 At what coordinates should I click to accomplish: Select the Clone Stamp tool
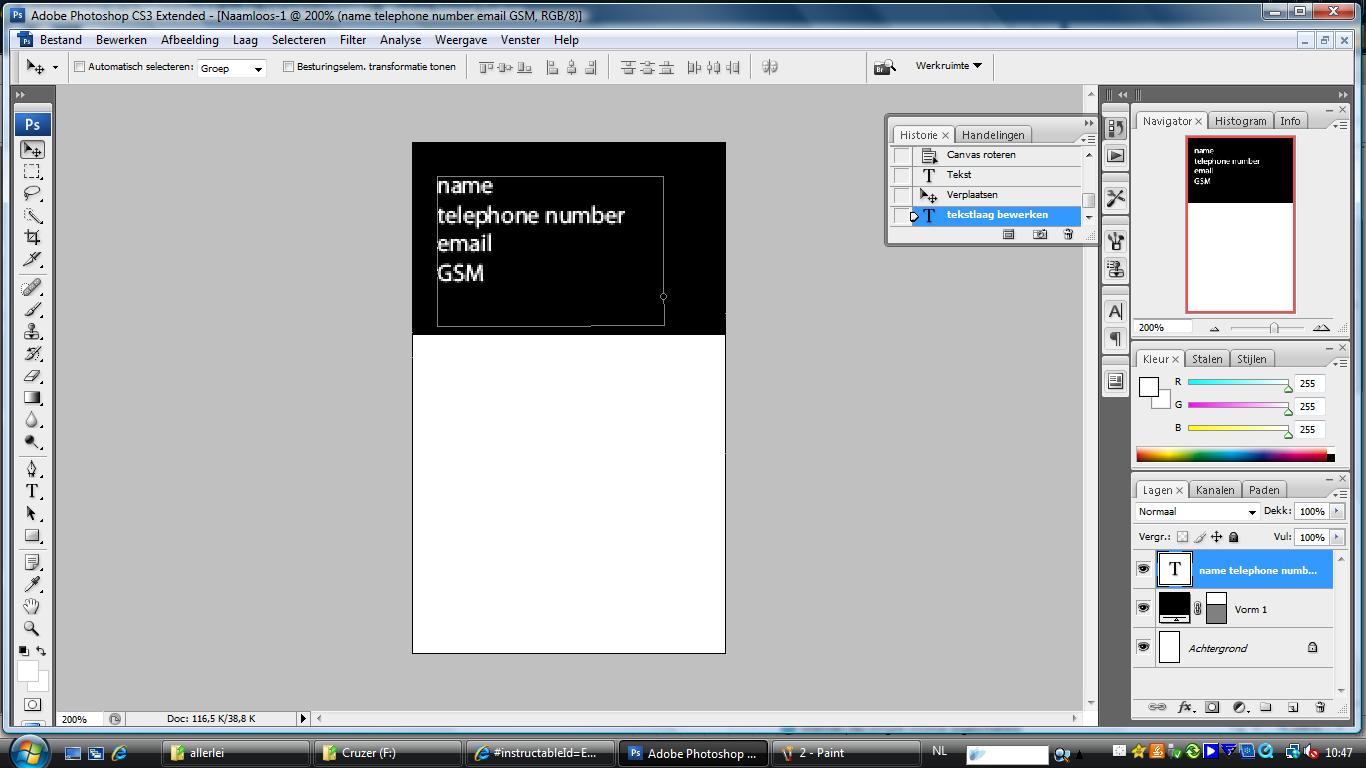[x=32, y=333]
